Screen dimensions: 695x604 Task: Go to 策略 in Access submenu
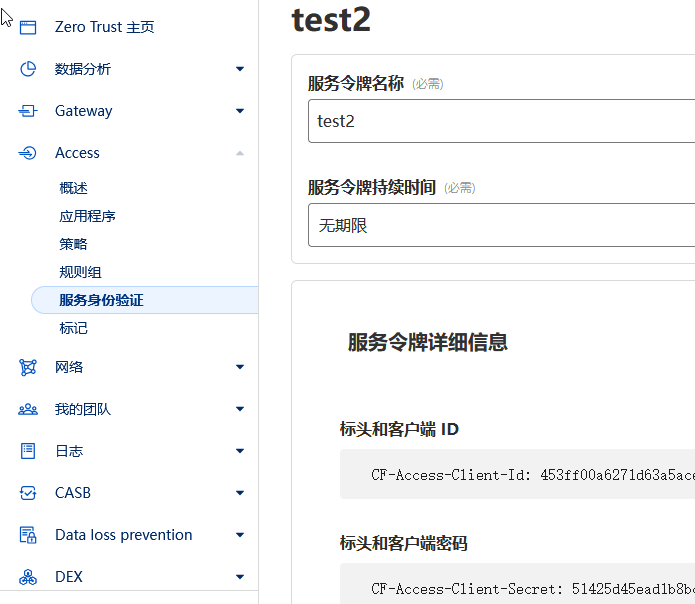pyautogui.click(x=74, y=244)
